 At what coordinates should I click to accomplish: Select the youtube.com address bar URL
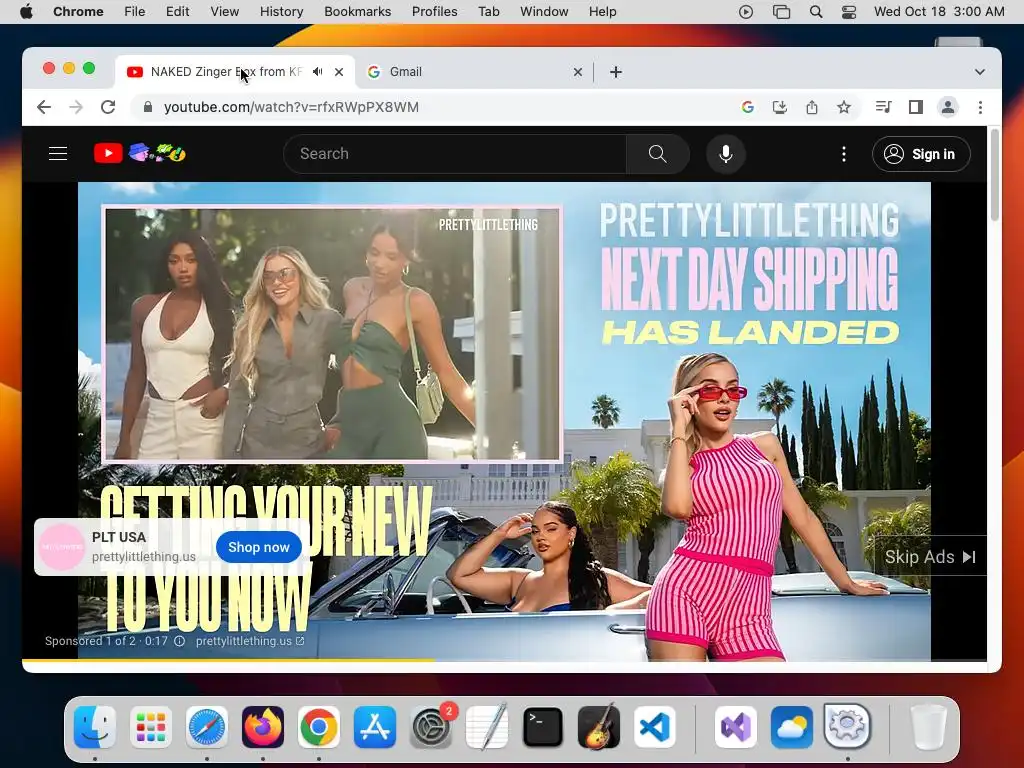(x=291, y=107)
